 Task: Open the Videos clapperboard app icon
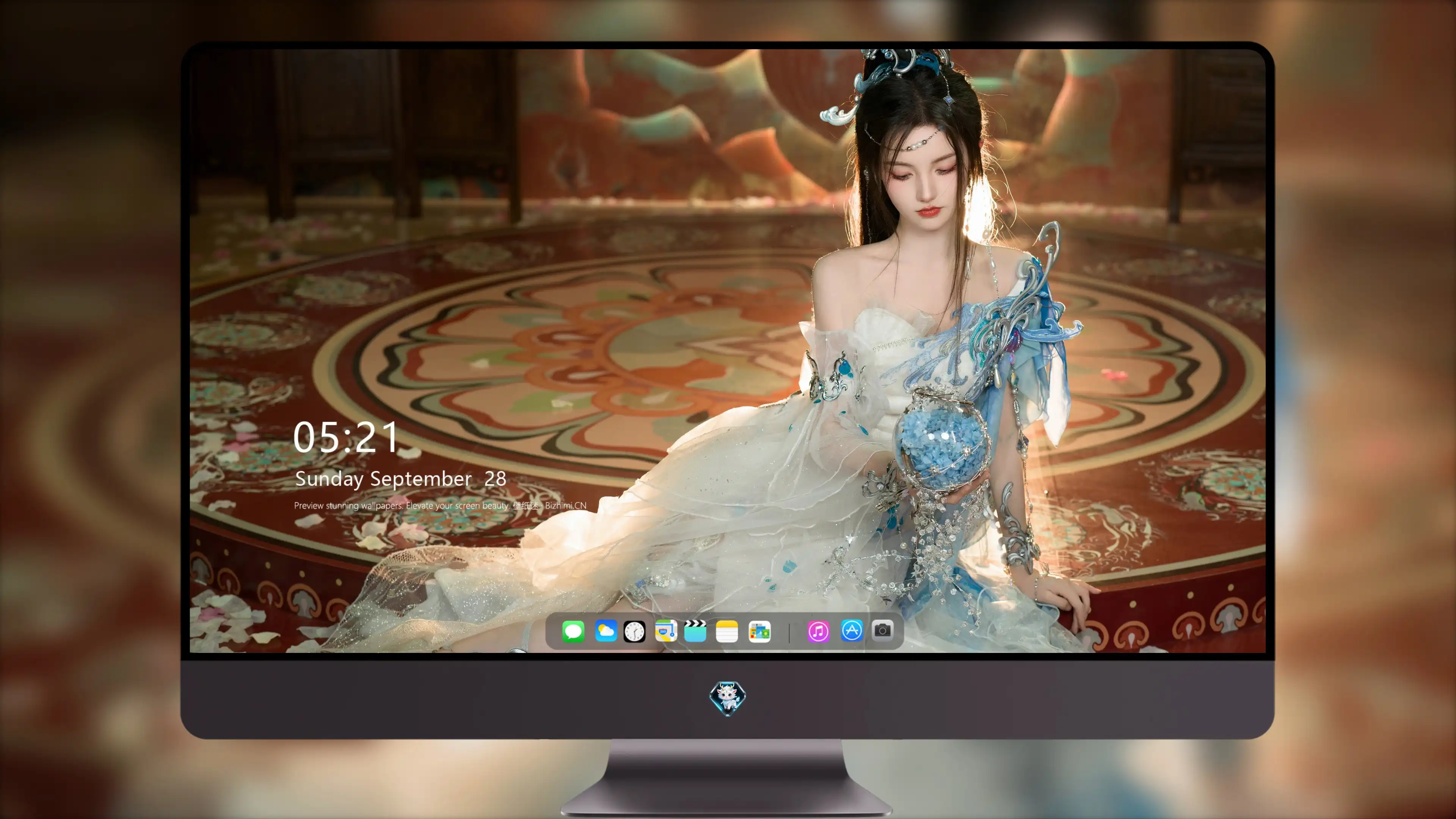tap(695, 631)
